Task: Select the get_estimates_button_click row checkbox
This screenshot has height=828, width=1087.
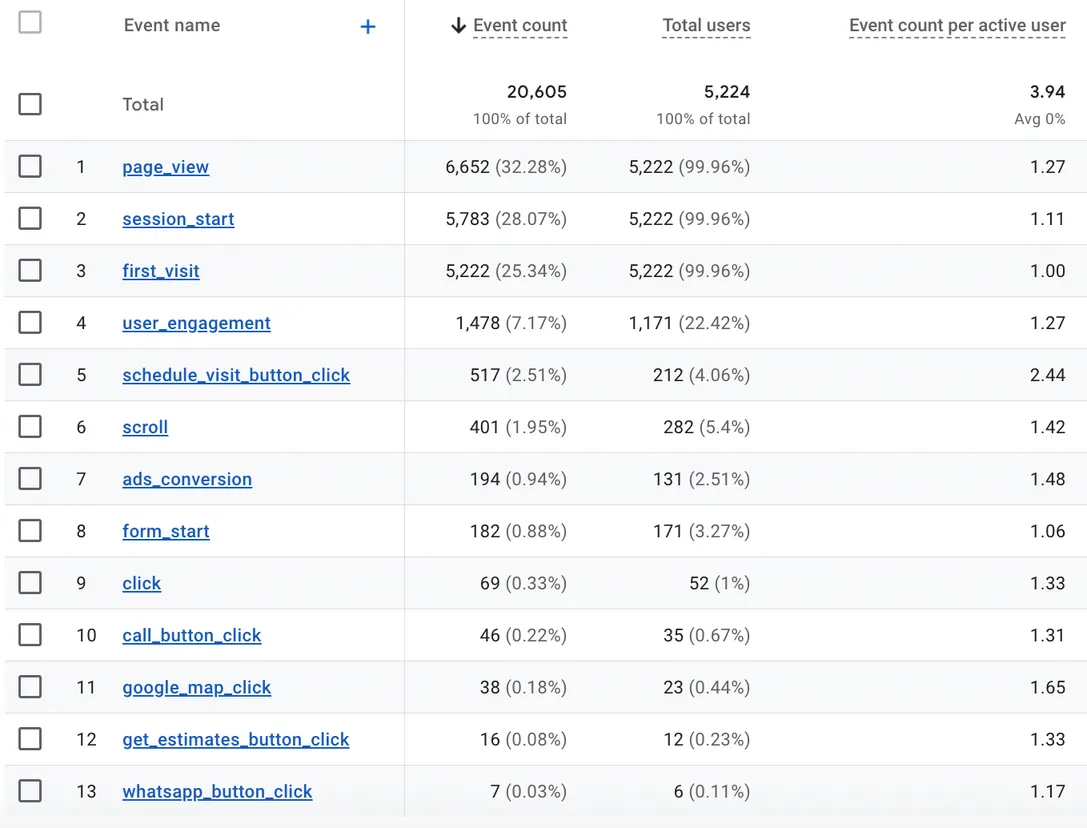Action: (30, 739)
